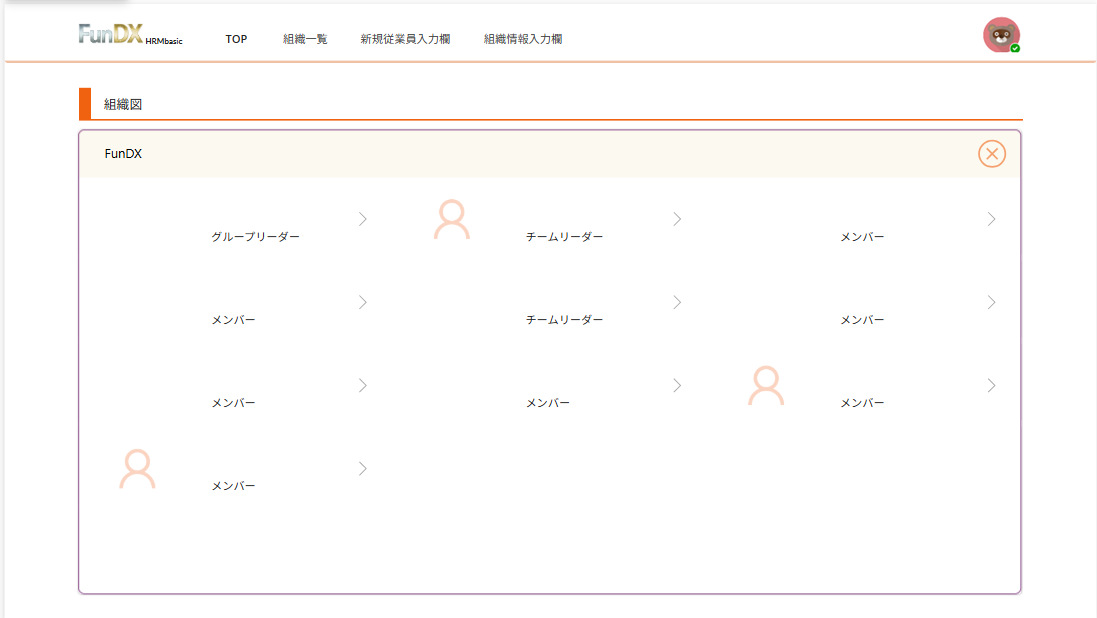Expand the first チームリーダー chevron
This screenshot has width=1097, height=618.
tap(677, 219)
